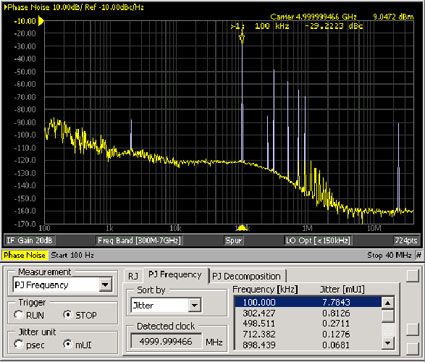Click the small square button at top right of panel
The height and width of the screenshot is (362, 425).
413,276
